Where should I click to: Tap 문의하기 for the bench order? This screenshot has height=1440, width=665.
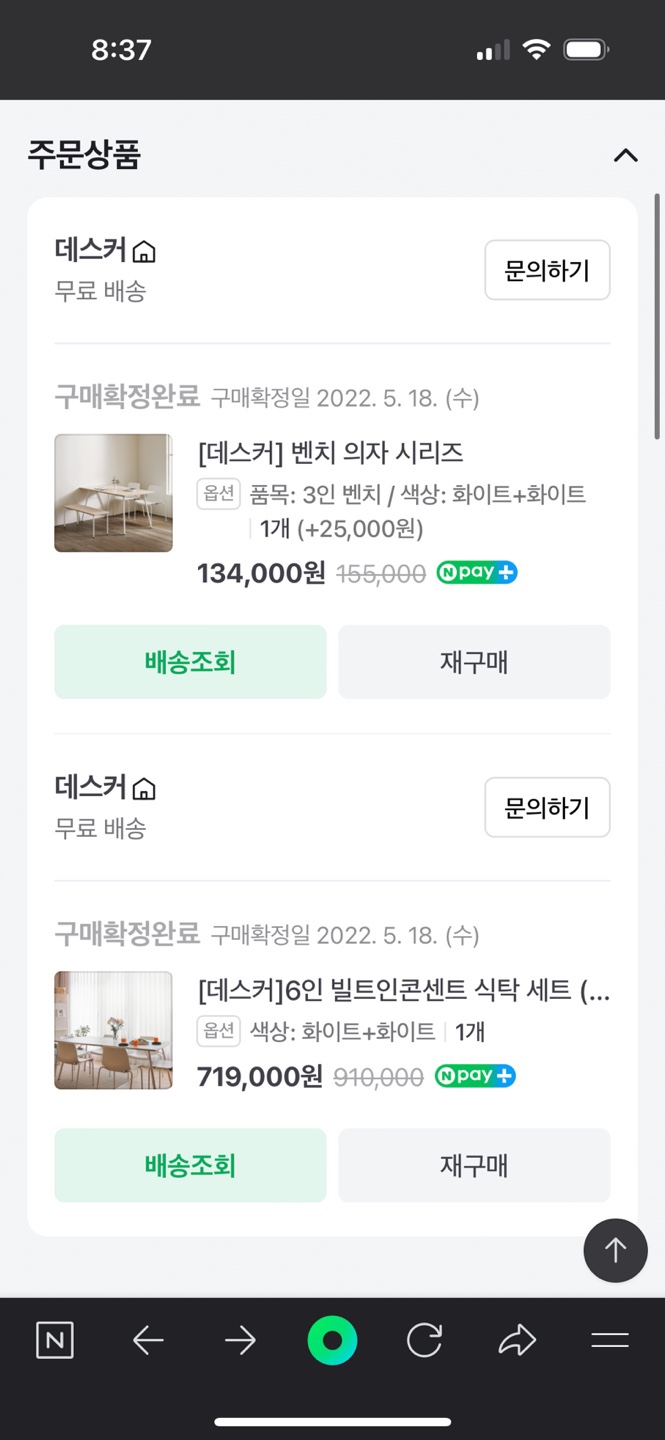click(547, 270)
